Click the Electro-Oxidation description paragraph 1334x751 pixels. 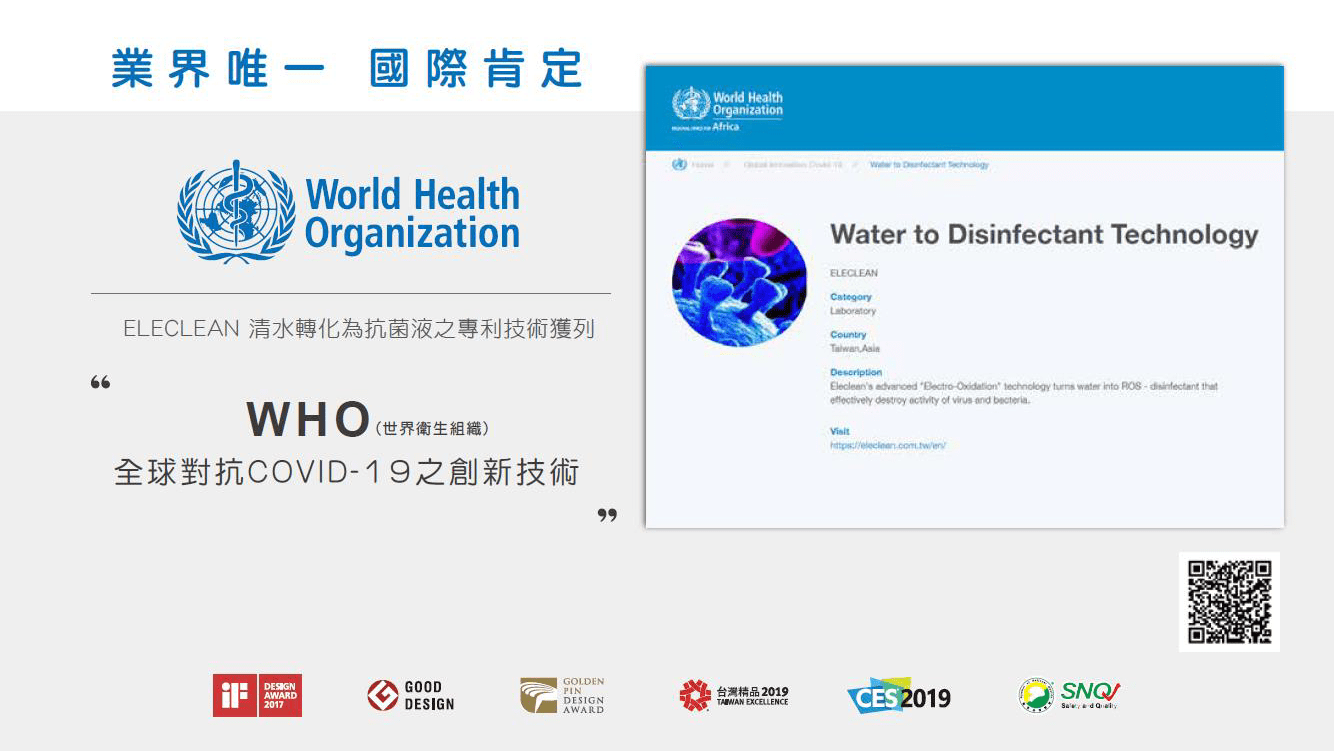click(1024, 393)
